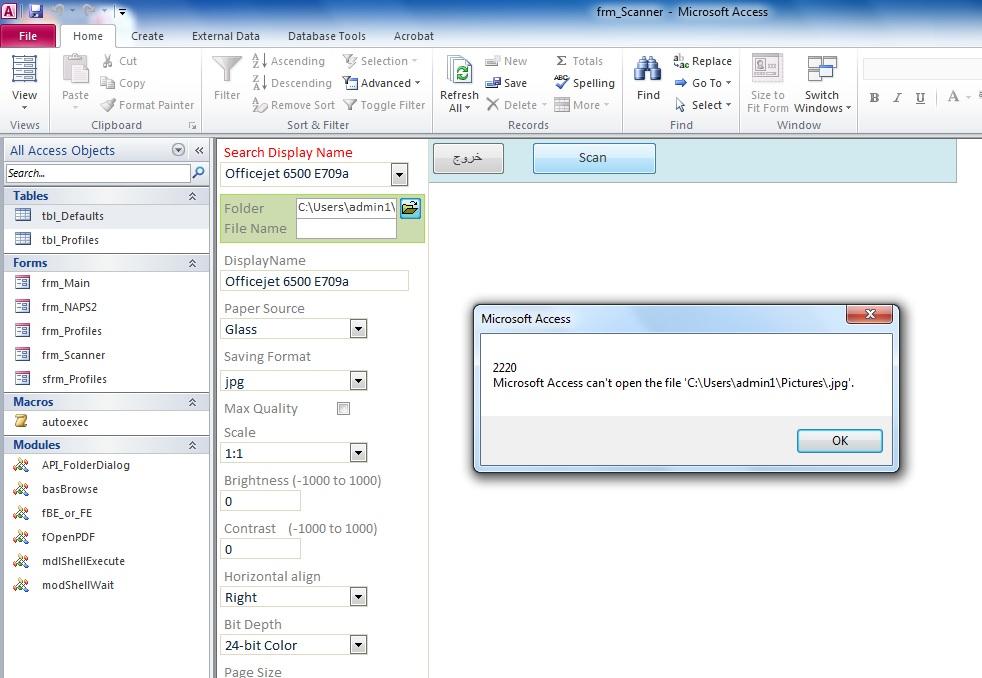Switch to External Data tab
Screen dimensions: 982x678
click(x=225, y=36)
